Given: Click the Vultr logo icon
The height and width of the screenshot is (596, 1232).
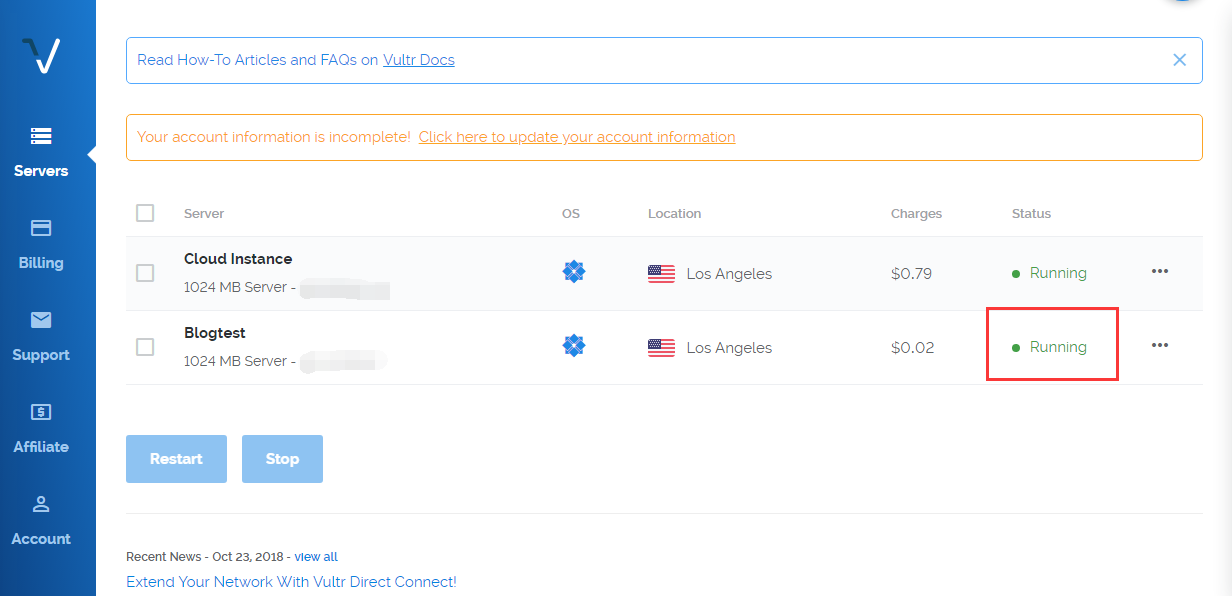Looking at the screenshot, I should (x=41, y=56).
